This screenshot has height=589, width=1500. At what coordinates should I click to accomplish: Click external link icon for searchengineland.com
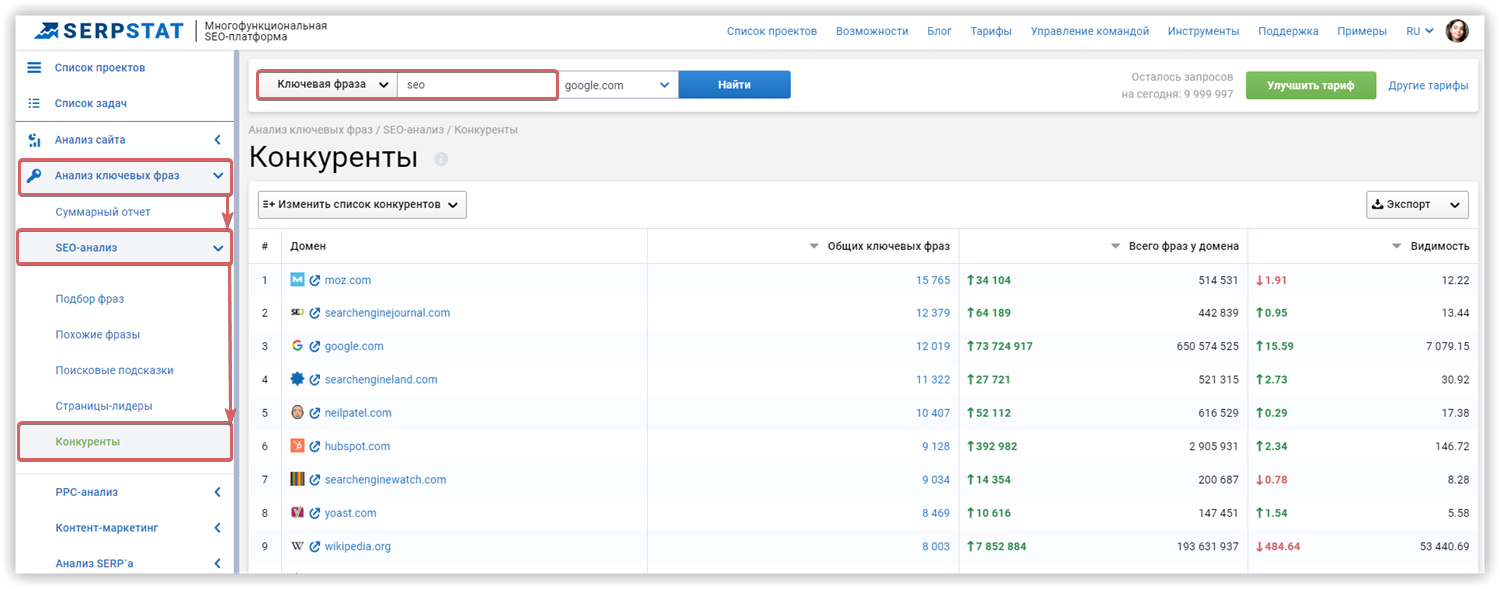(x=314, y=380)
